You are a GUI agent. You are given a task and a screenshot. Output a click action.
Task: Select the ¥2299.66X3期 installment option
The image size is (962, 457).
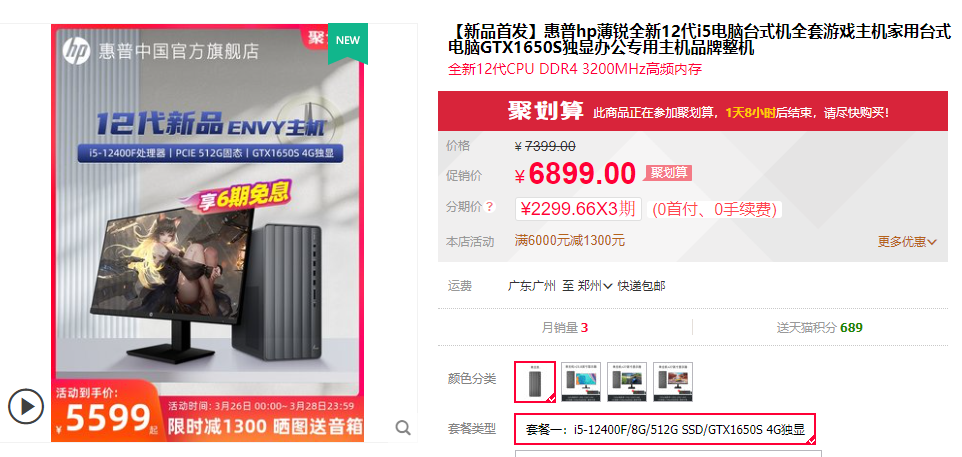(x=578, y=209)
